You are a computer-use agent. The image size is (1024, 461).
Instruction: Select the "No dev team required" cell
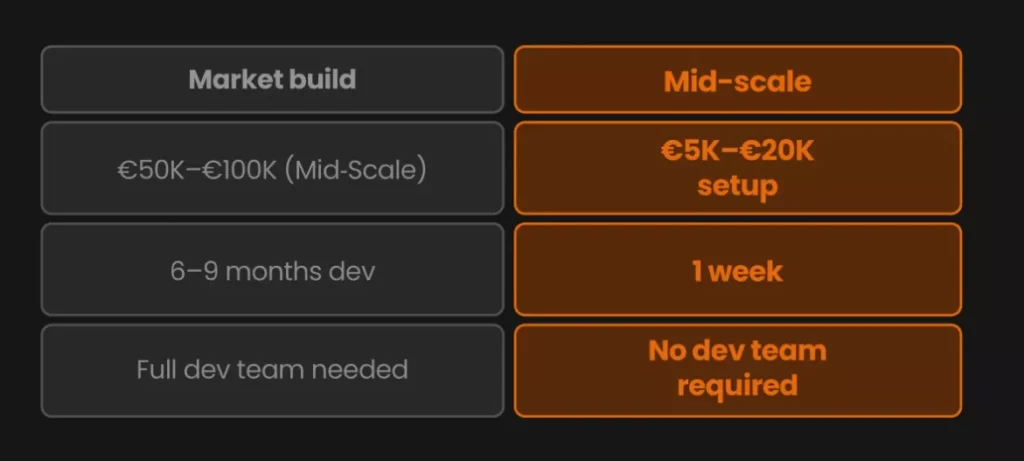tap(737, 370)
